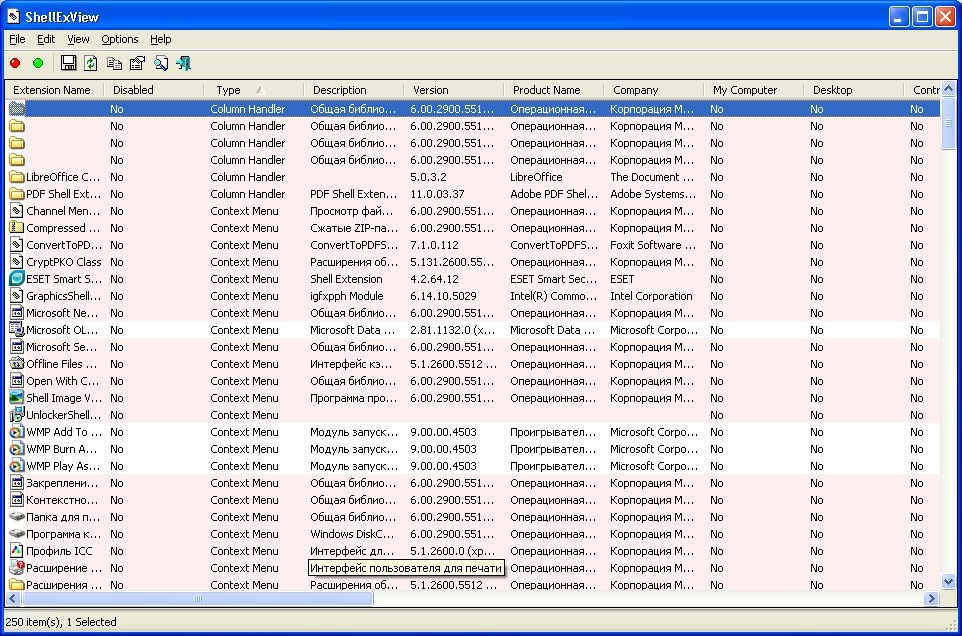This screenshot has height=636, width=962.
Task: Open Properties via the toolbar icon
Action: click(137, 63)
